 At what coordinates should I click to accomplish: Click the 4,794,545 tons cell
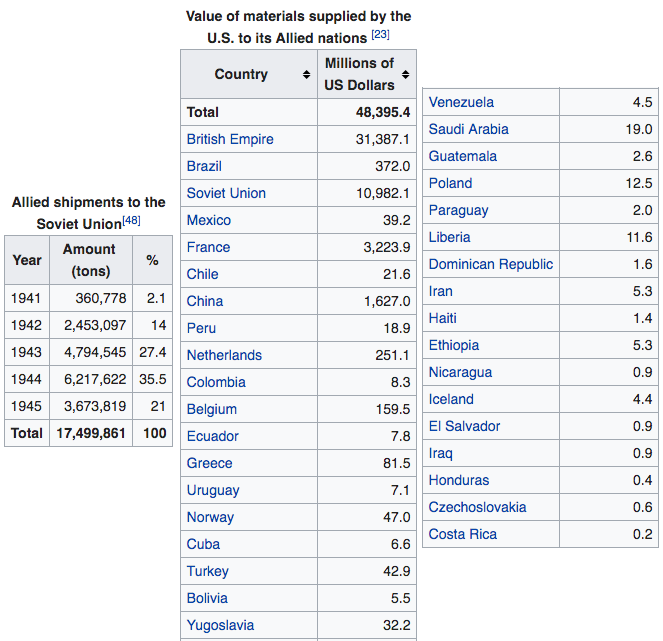[x=91, y=353]
